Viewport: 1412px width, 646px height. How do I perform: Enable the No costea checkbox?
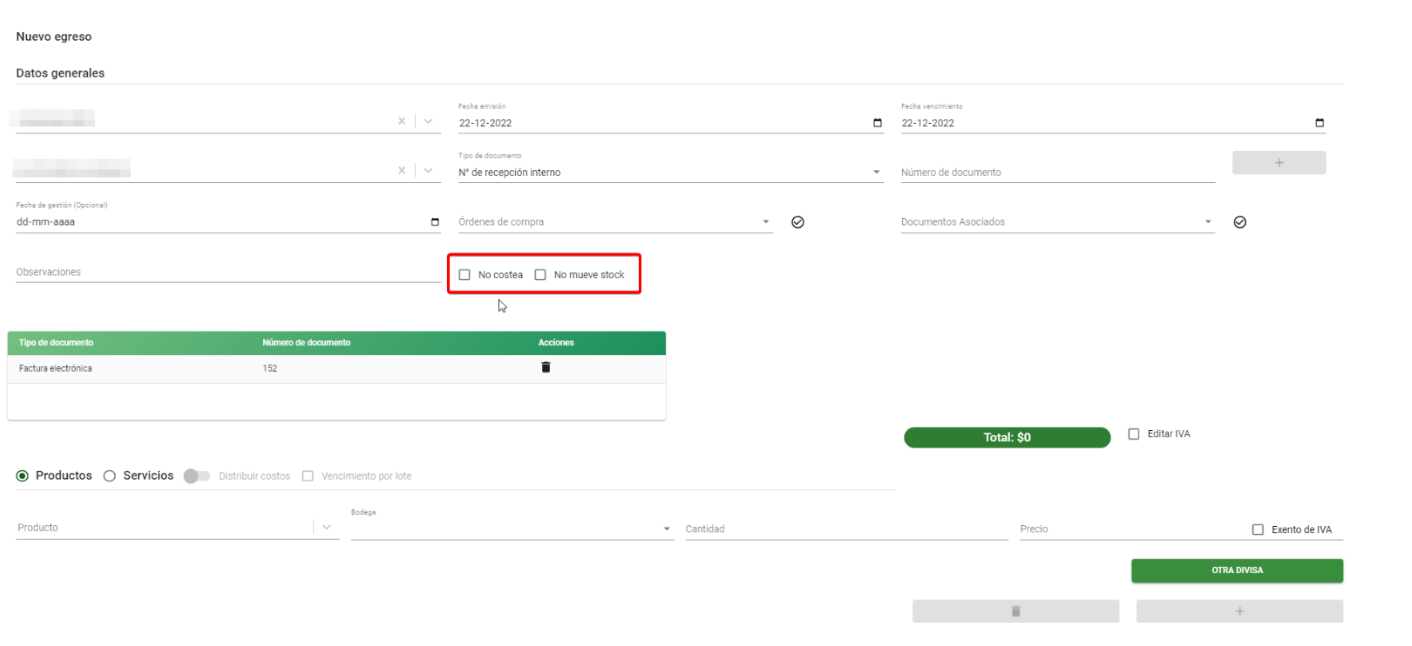click(464, 274)
